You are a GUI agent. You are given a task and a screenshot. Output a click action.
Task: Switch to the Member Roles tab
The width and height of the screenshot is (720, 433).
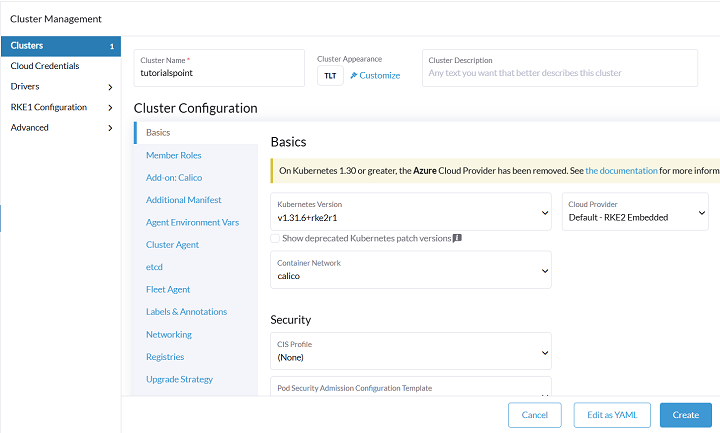coord(173,155)
